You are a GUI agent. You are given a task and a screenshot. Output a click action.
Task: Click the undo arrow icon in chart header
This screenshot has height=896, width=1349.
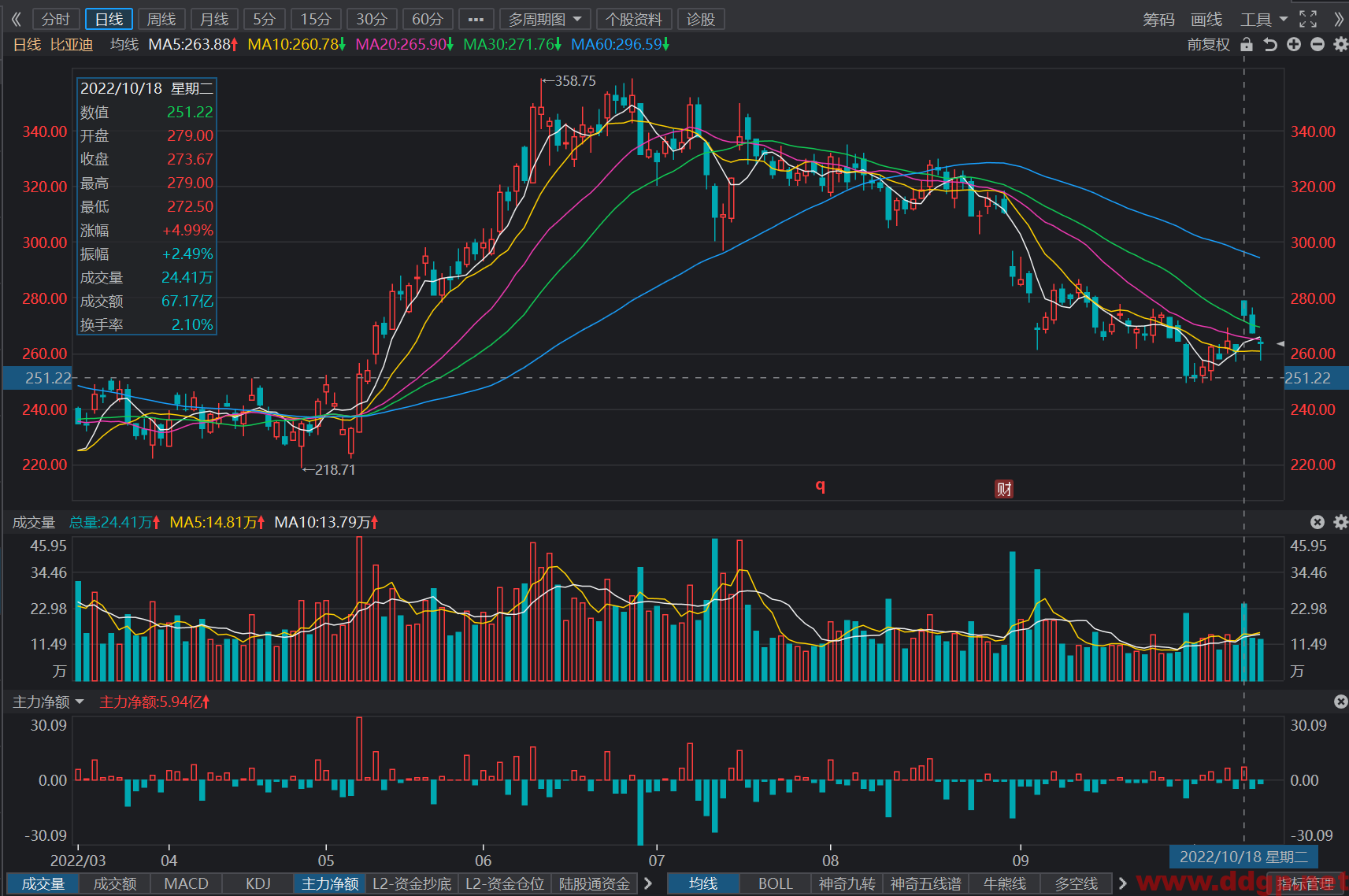click(1270, 45)
